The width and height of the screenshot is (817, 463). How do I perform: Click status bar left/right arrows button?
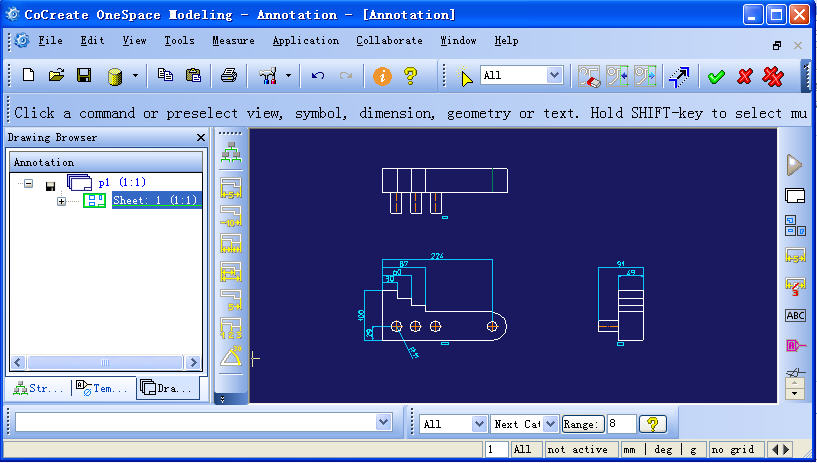[x=781, y=449]
